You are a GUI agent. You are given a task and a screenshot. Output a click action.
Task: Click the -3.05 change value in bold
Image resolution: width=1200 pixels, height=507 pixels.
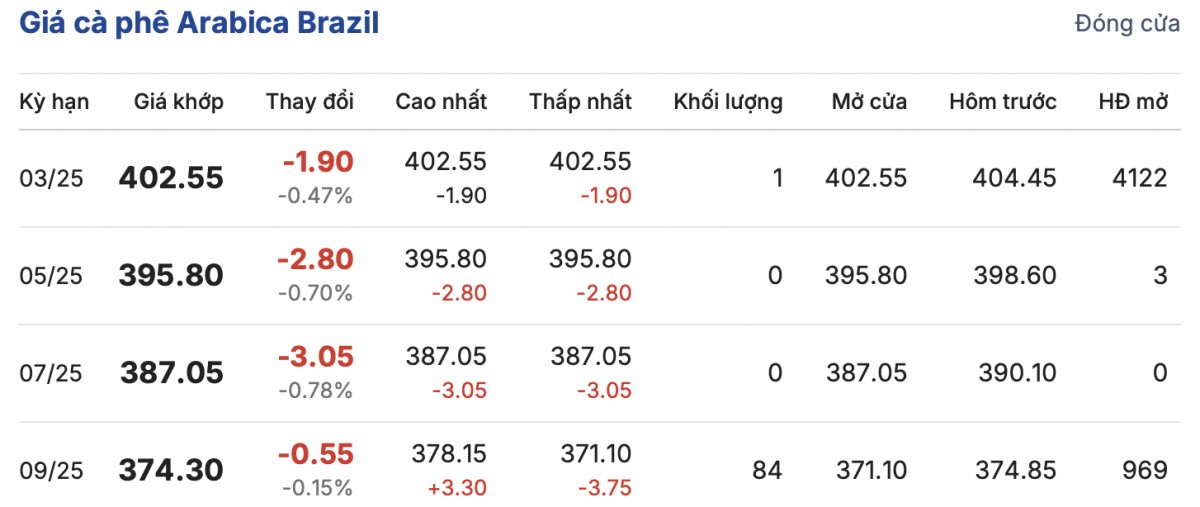[318, 357]
